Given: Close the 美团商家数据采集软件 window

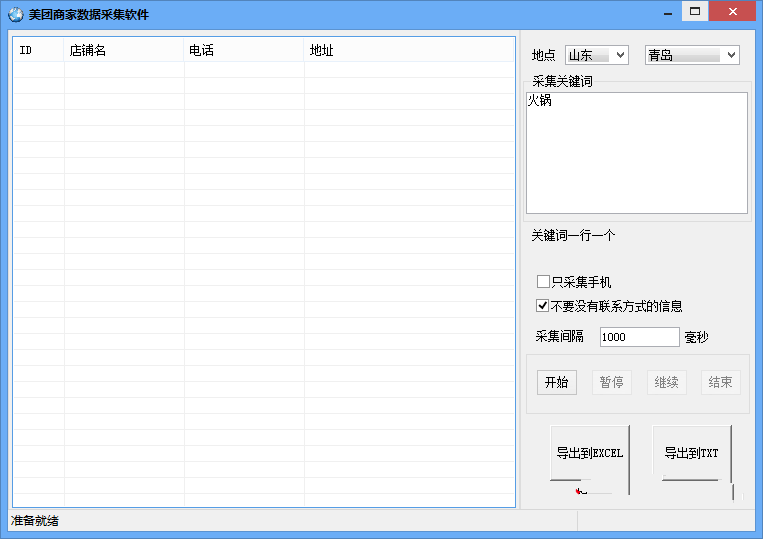Looking at the screenshot, I should (732, 12).
